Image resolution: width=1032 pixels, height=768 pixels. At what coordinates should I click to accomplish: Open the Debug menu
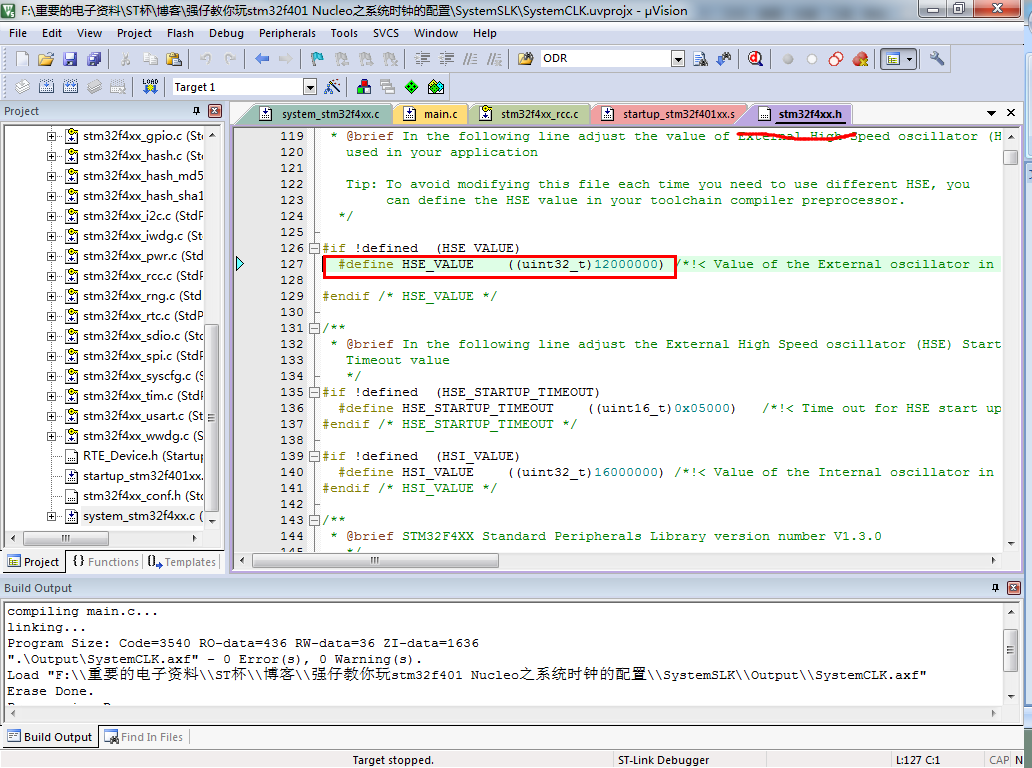[226, 33]
